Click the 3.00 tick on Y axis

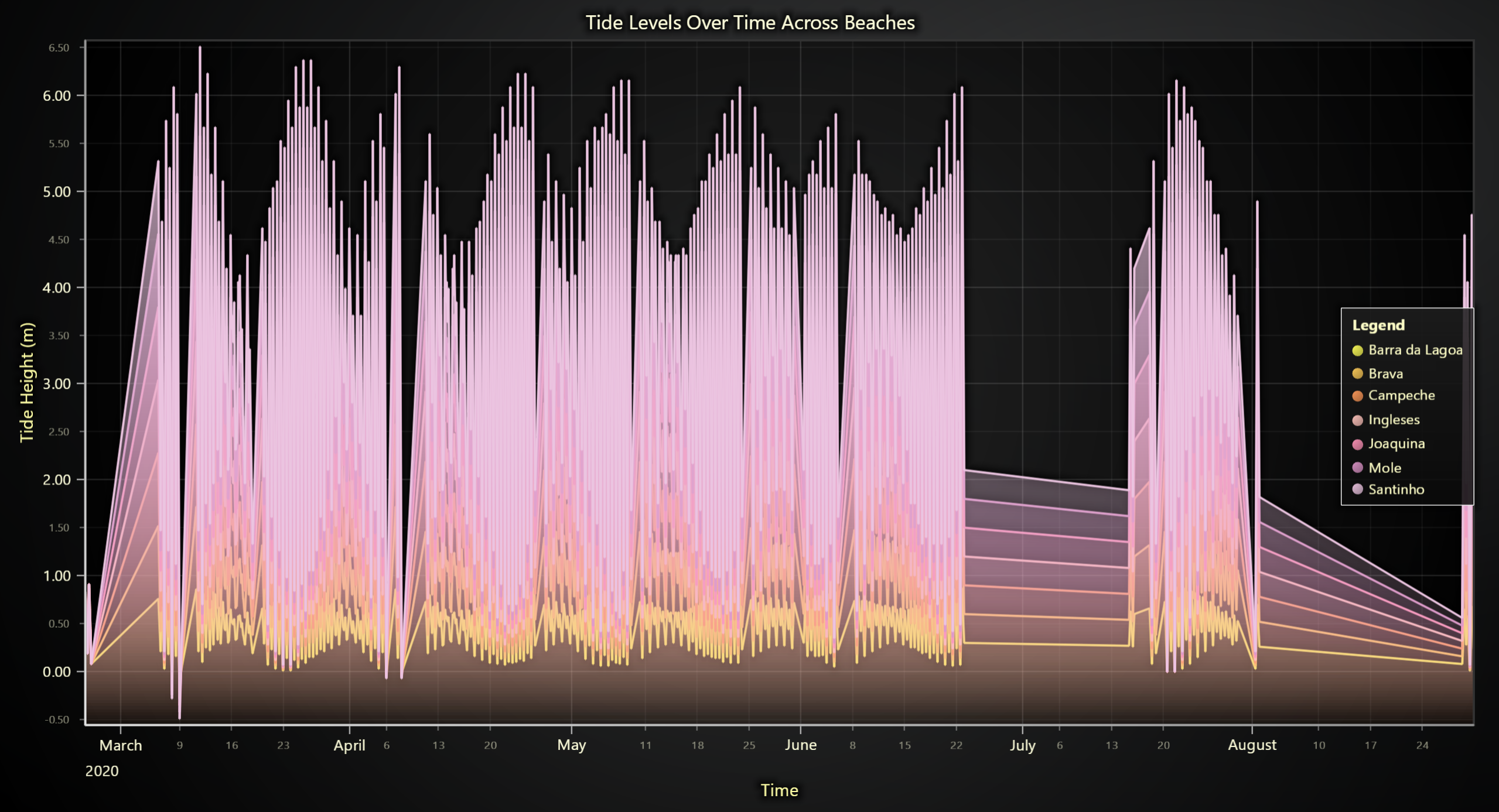point(57,384)
